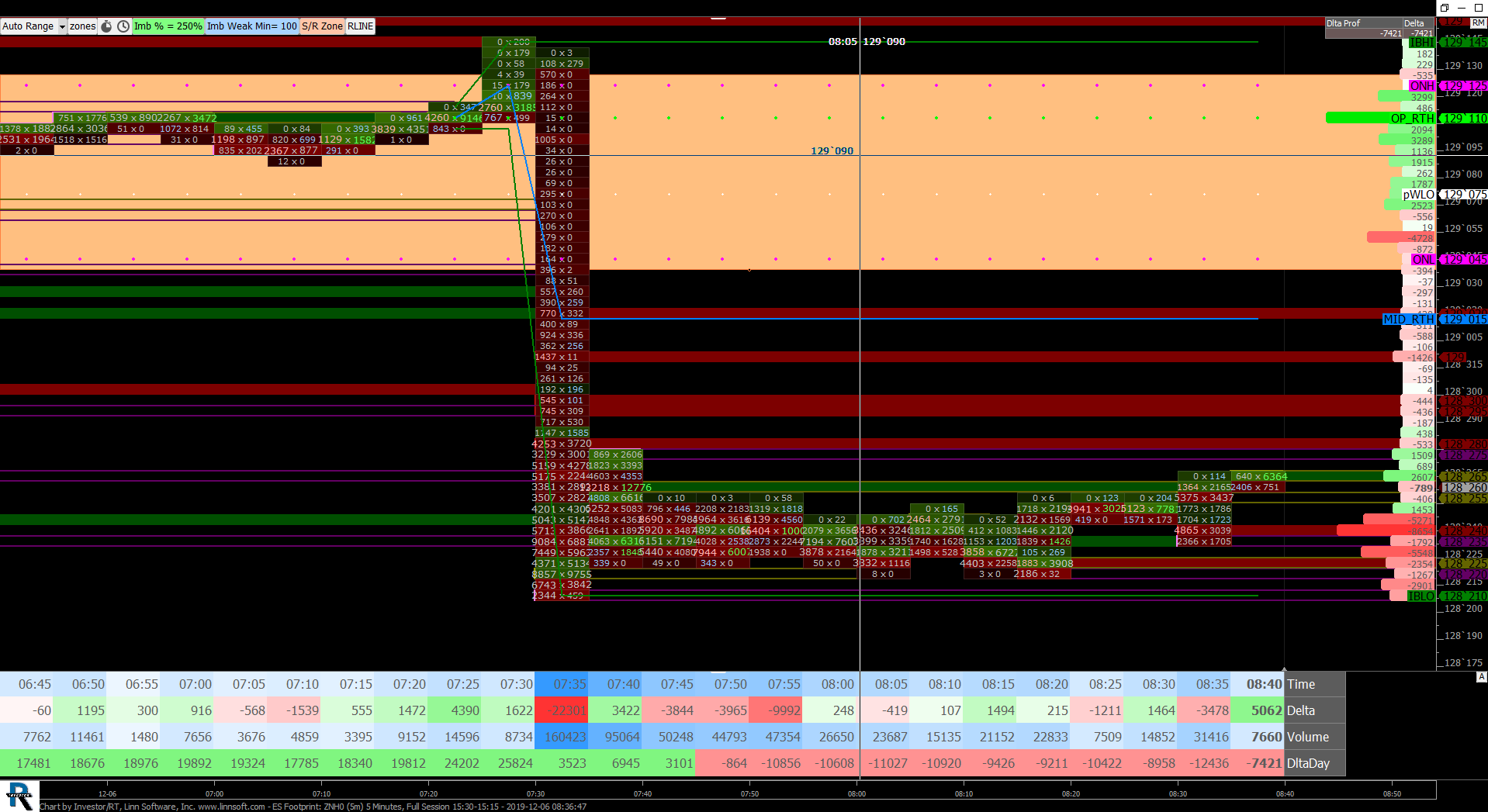
Task: Select the 07:35 time column cell
Action: [x=562, y=684]
